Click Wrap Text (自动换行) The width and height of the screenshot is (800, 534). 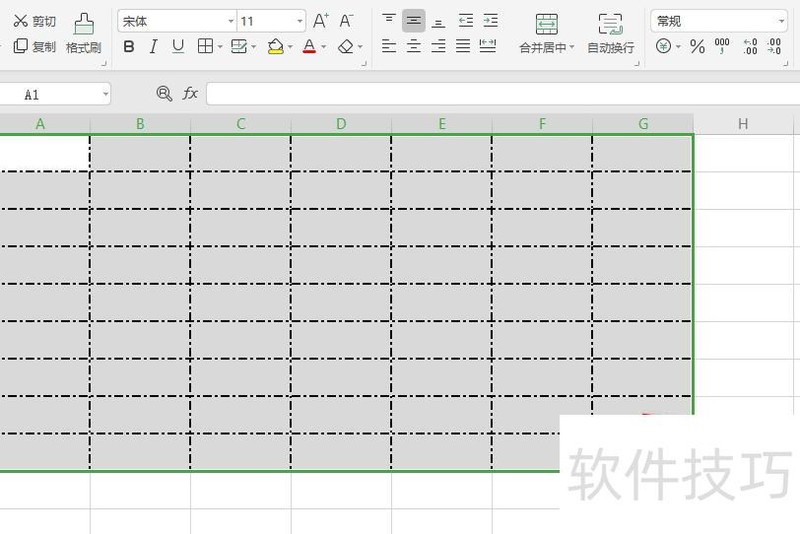611,34
